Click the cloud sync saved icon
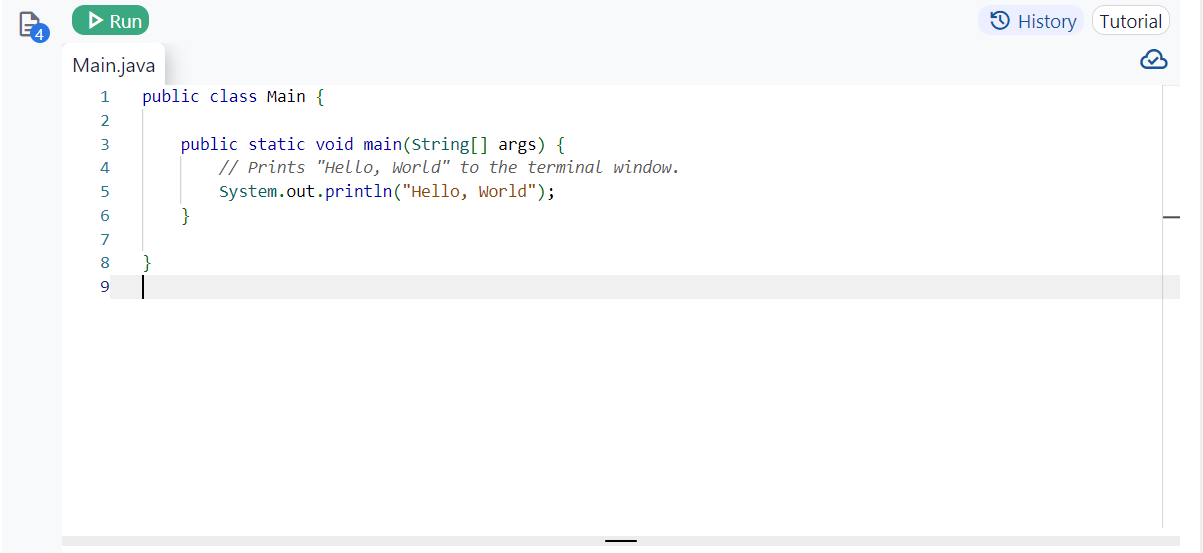 click(1153, 60)
